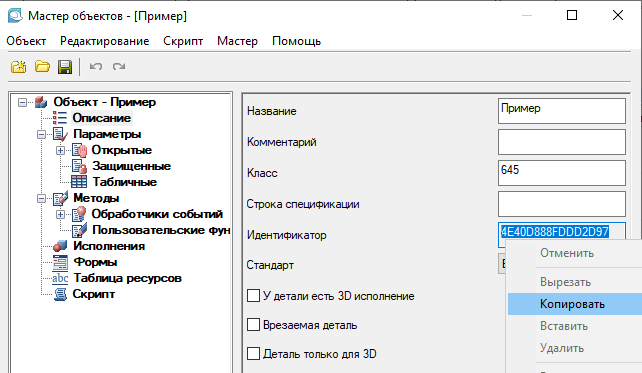
Task: Click the abc icon beside Таблица ресурсов
Action: pos(60,278)
